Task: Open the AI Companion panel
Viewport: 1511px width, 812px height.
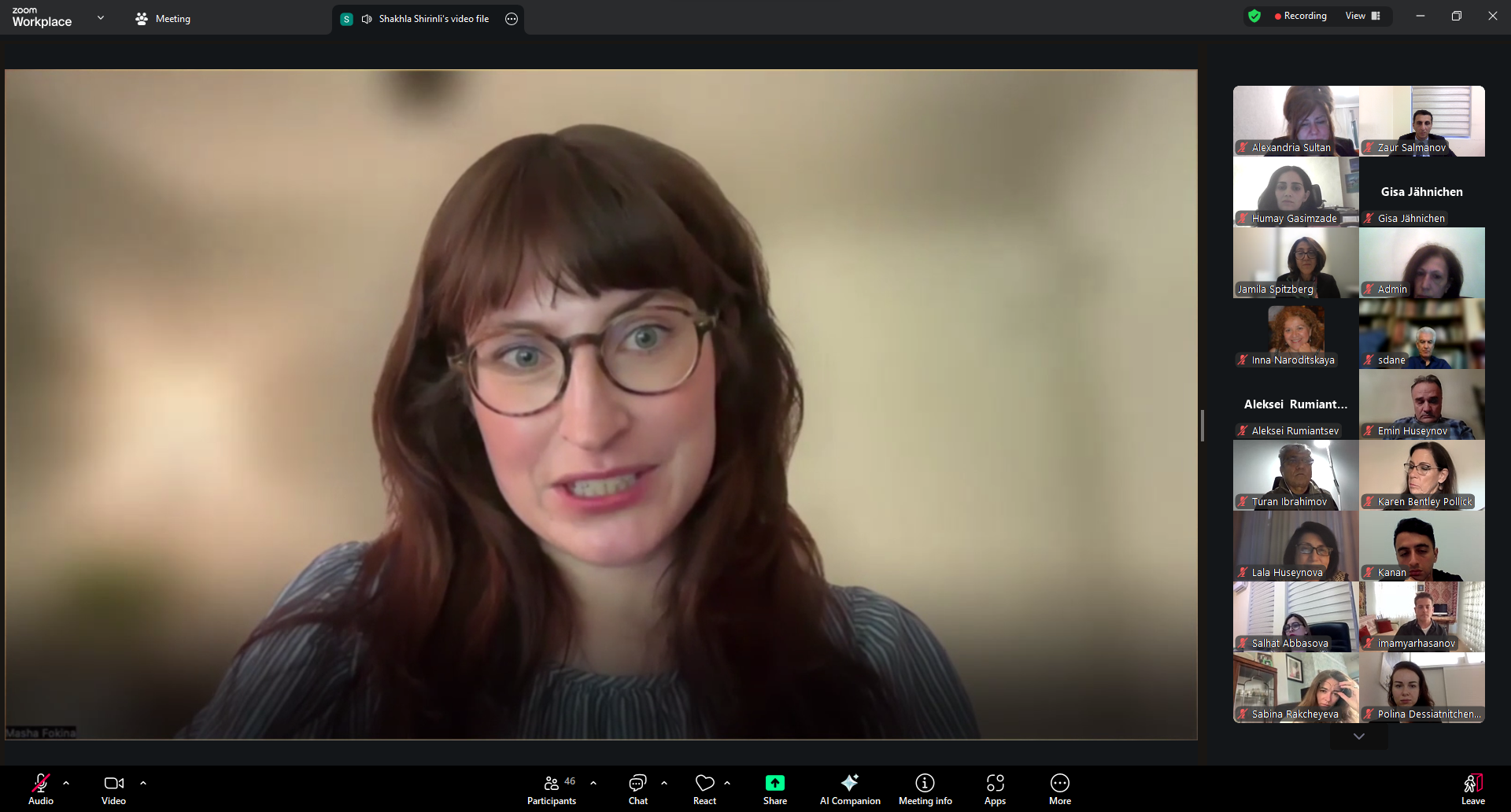Action: click(849, 789)
